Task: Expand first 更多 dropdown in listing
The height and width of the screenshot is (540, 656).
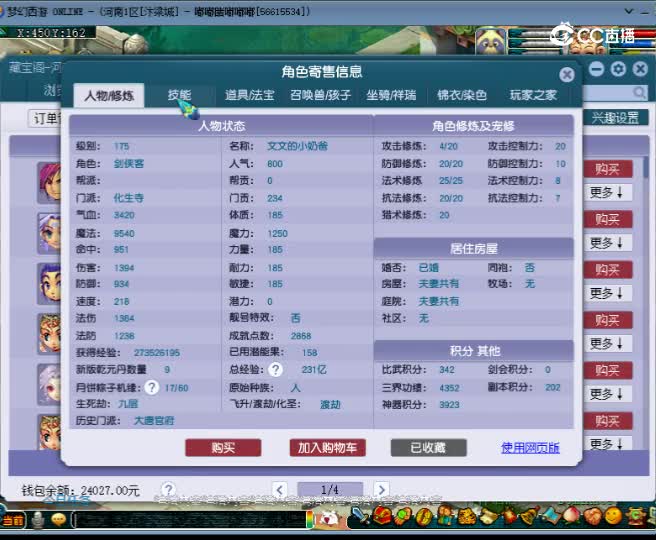Action: [608, 192]
